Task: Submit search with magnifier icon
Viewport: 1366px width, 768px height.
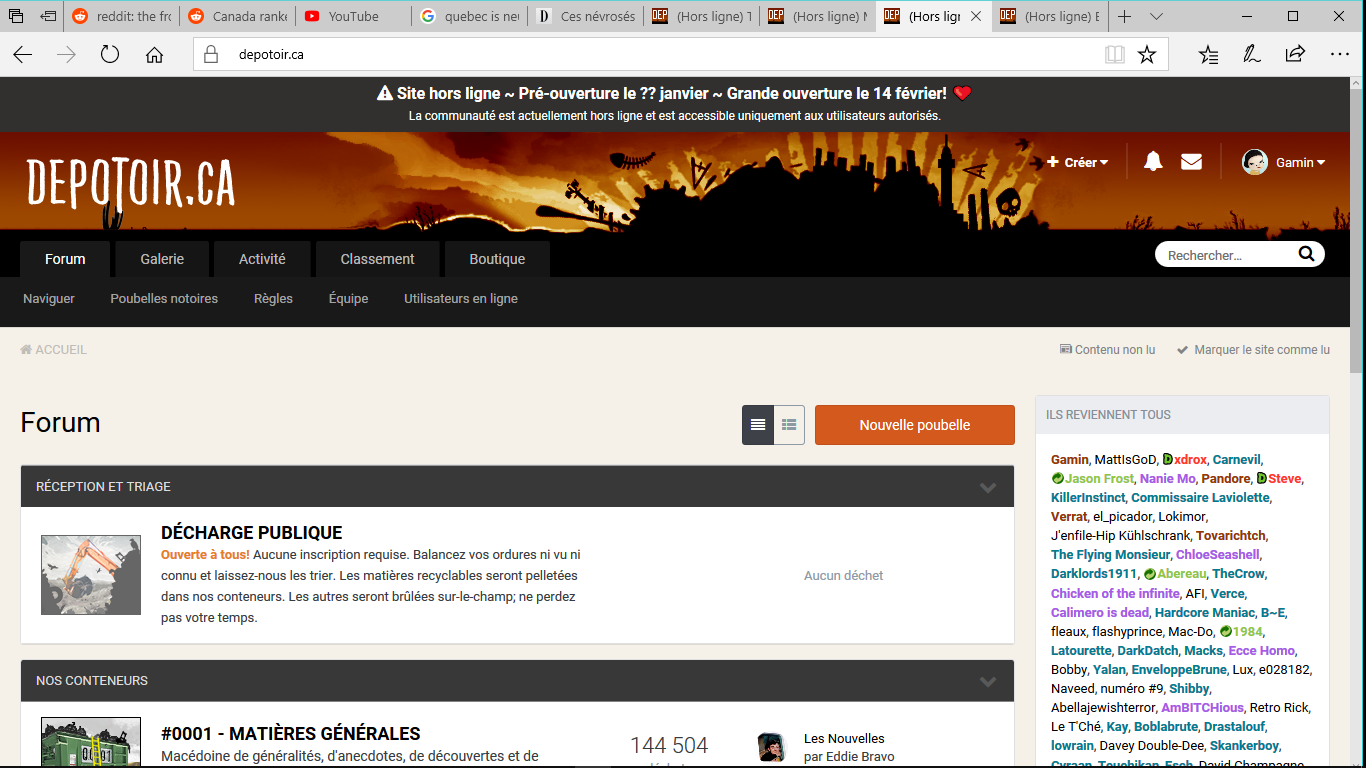Action: pyautogui.click(x=1306, y=254)
